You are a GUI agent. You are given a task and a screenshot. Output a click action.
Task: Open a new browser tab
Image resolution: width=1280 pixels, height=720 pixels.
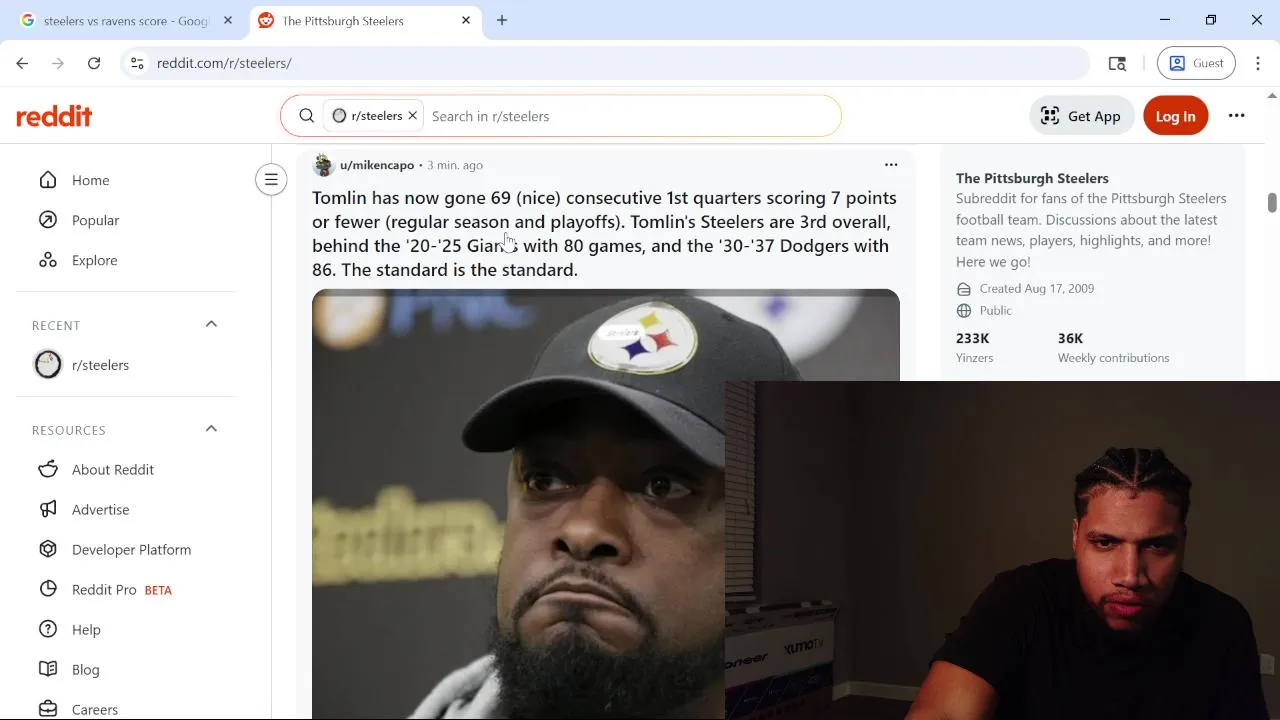click(x=502, y=20)
